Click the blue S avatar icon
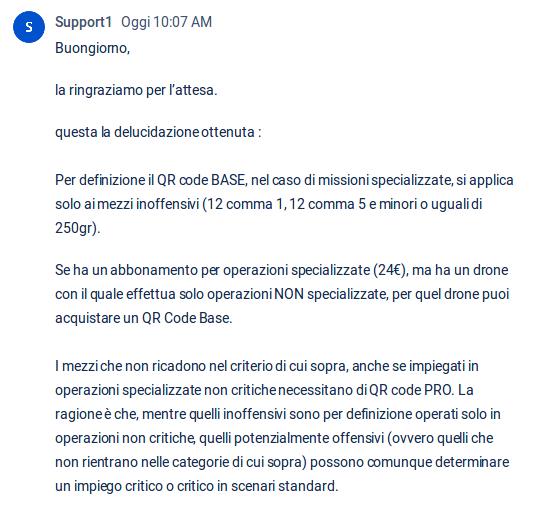The height and width of the screenshot is (516, 559). tap(29, 27)
